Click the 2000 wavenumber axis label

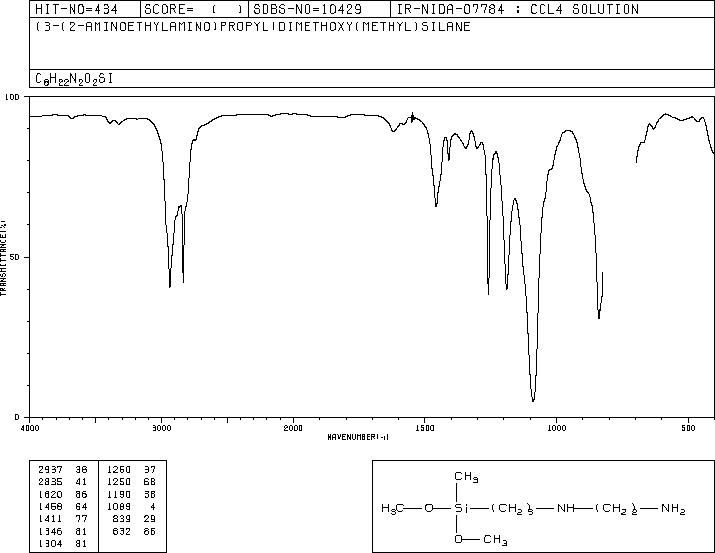point(293,428)
